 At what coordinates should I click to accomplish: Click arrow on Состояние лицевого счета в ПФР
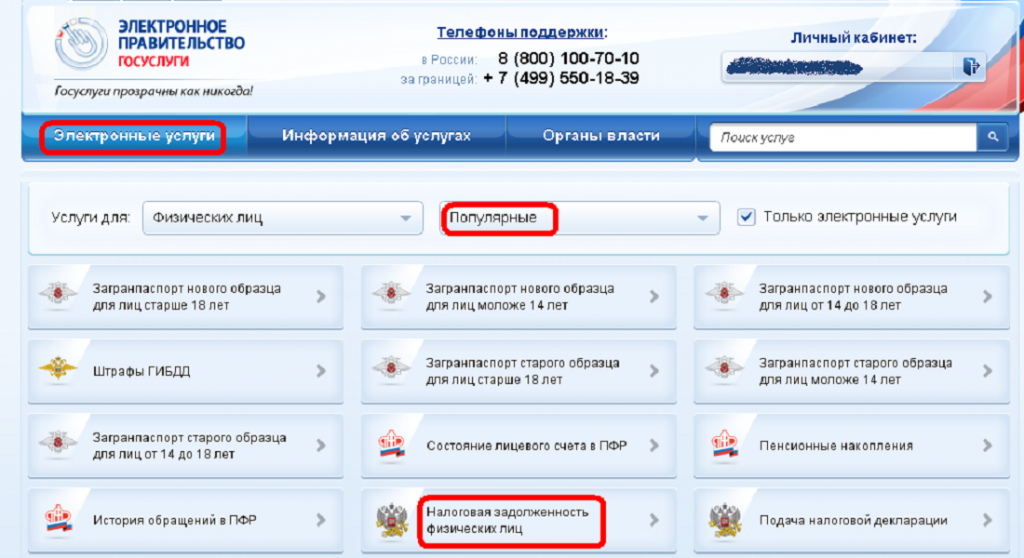654,446
